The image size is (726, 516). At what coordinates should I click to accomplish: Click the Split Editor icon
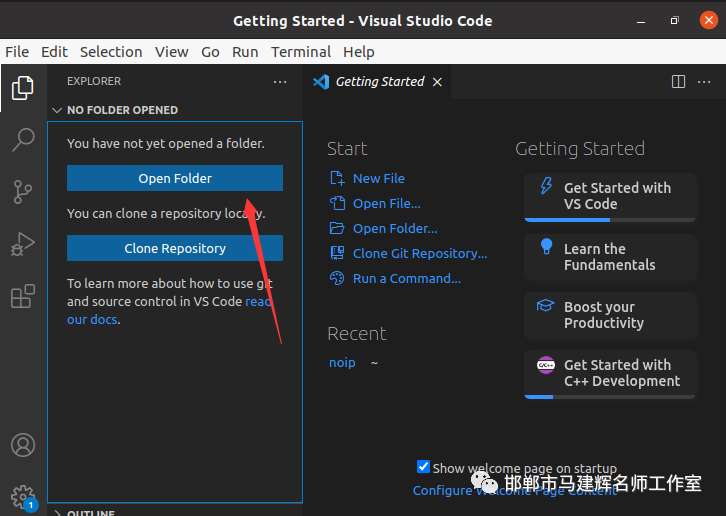point(678,82)
